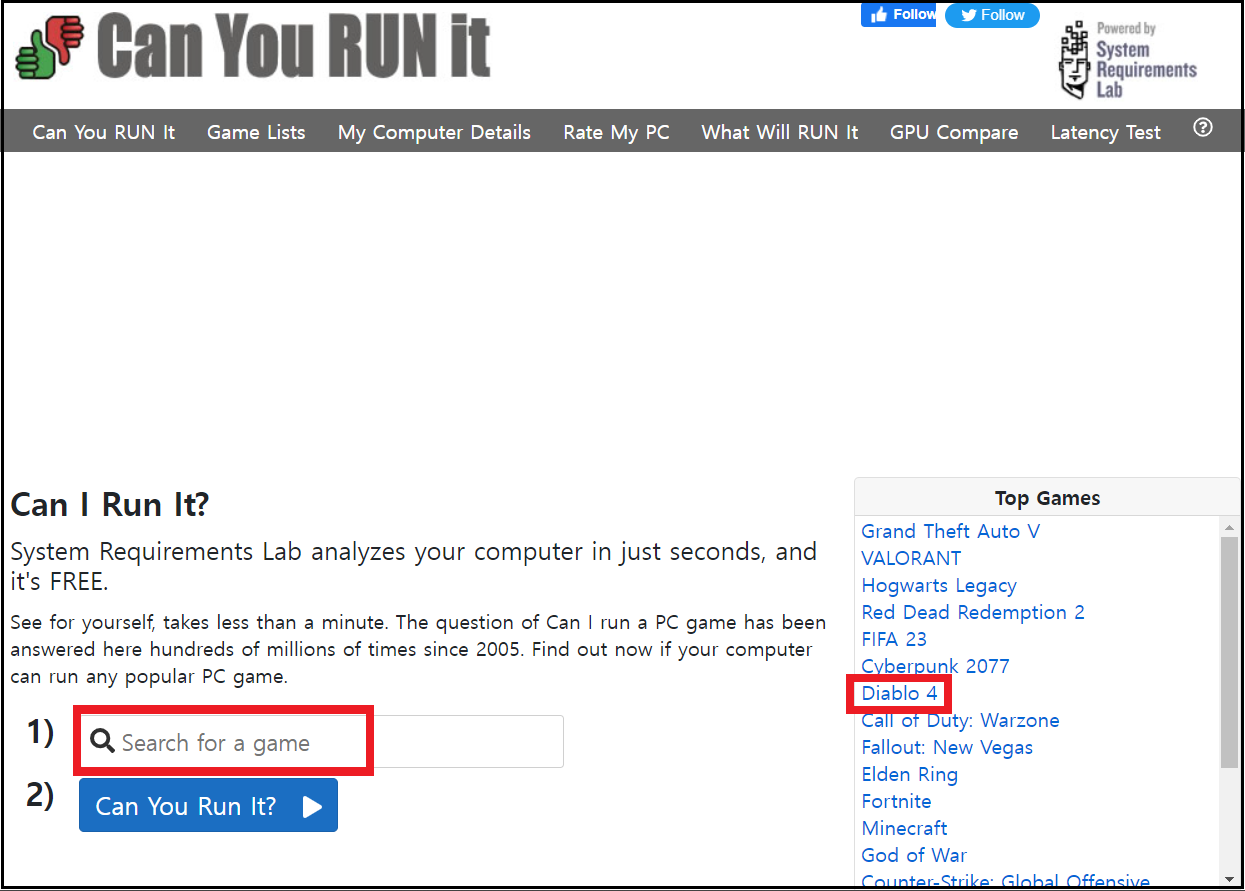Open What Will RUN It page
This screenshot has width=1245, height=891.
pos(780,132)
